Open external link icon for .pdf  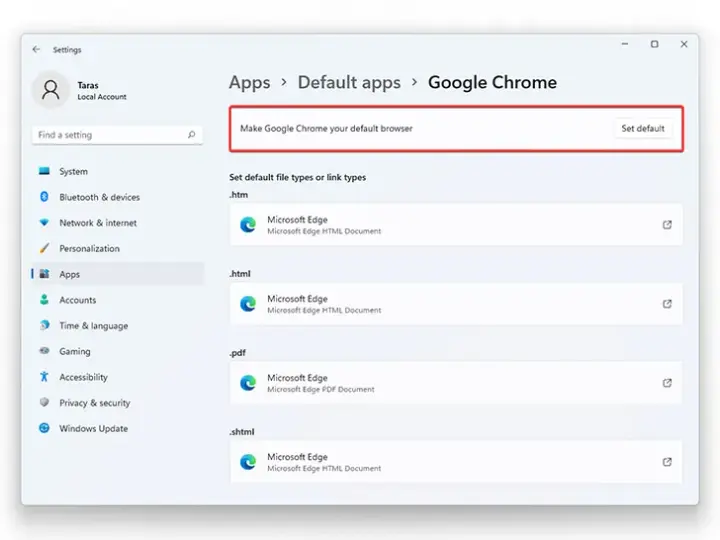tap(667, 382)
